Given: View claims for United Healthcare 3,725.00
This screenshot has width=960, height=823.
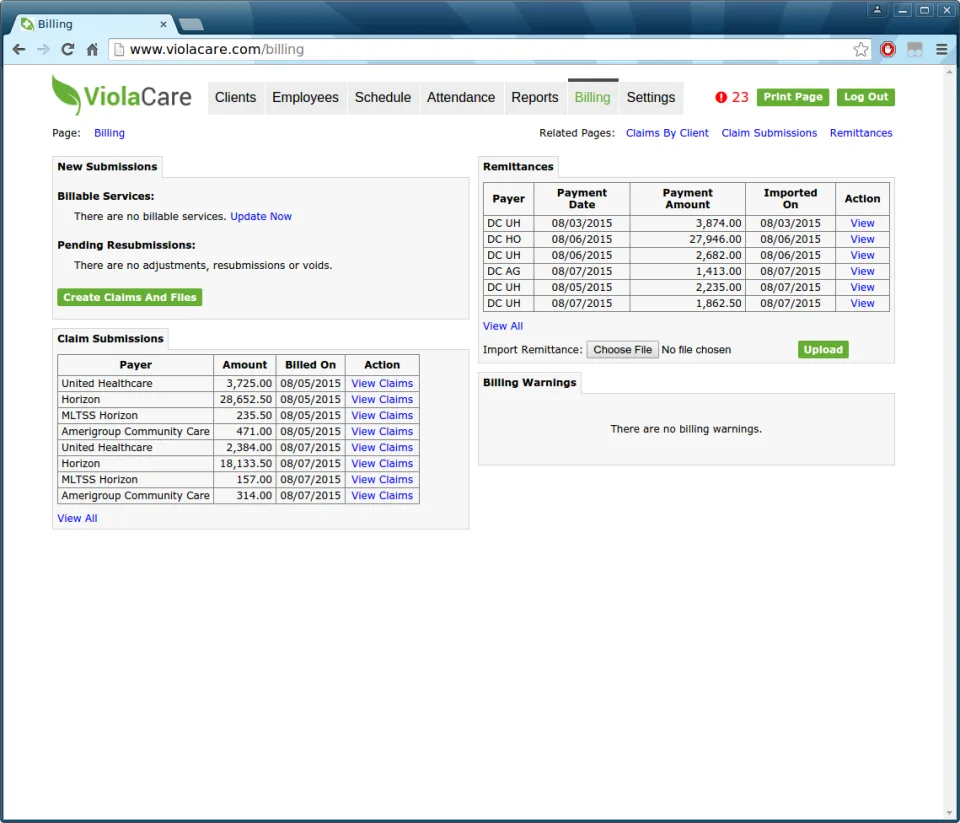Looking at the screenshot, I should pyautogui.click(x=382, y=383).
